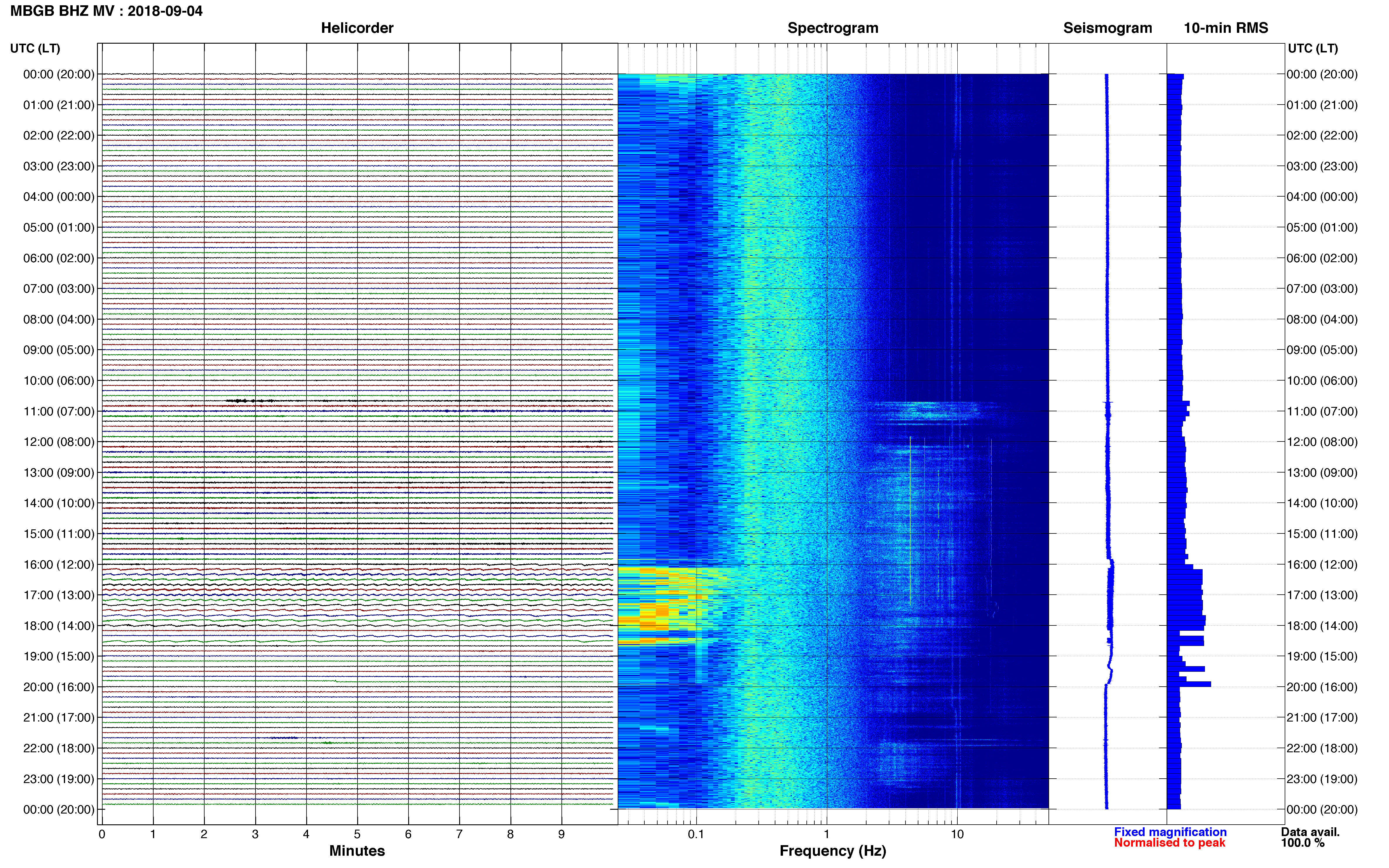
Task: Click the 'Normalised to peak' legend text
Action: (1170, 843)
